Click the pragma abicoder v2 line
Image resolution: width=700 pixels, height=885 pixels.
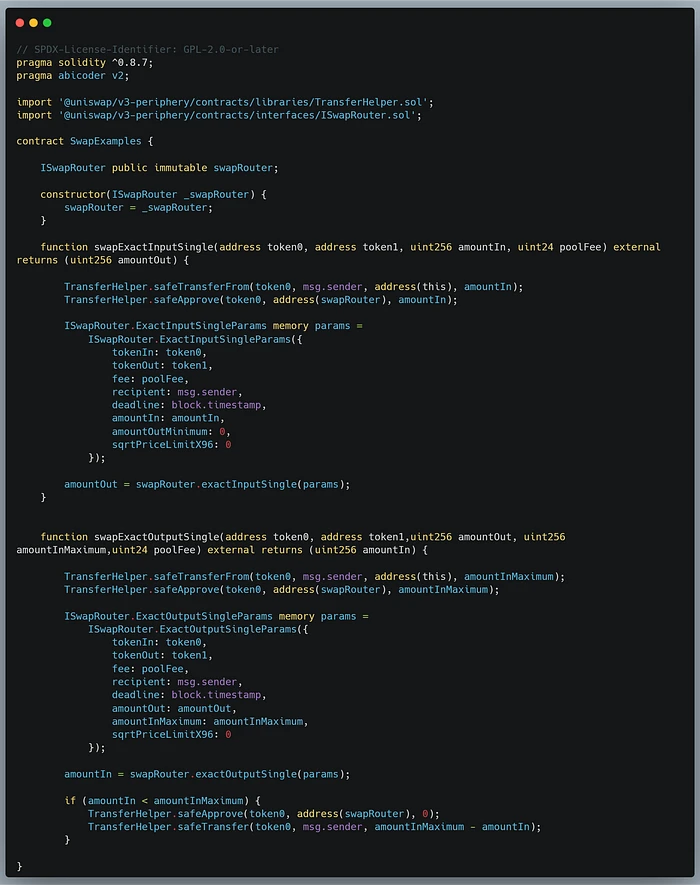click(x=72, y=75)
